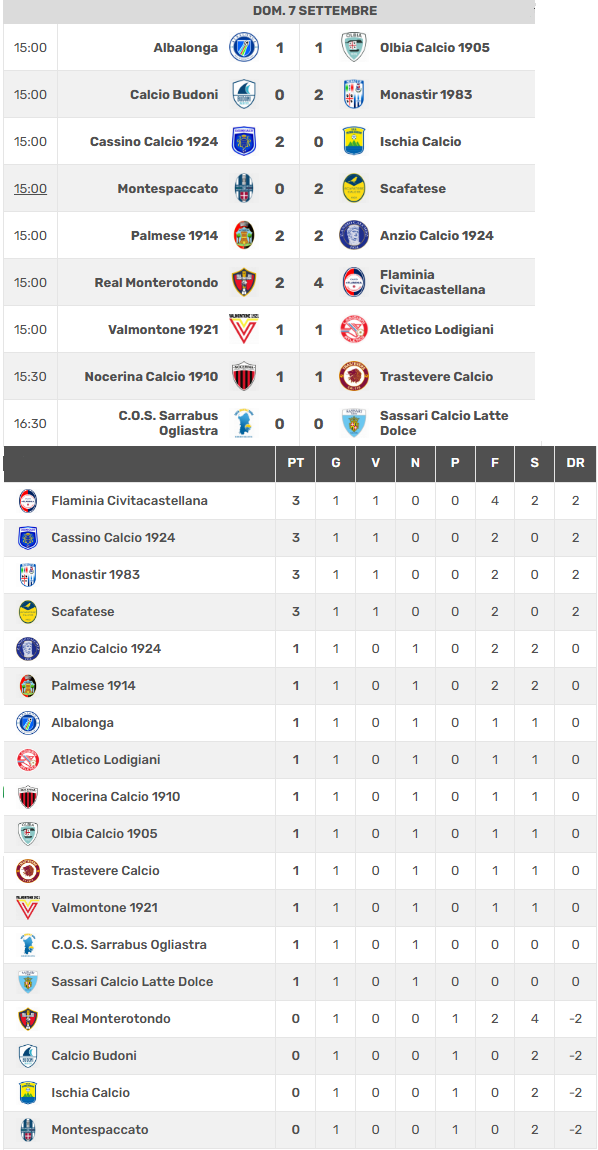Open Monastir 1983 team in fixtures list

(426, 95)
